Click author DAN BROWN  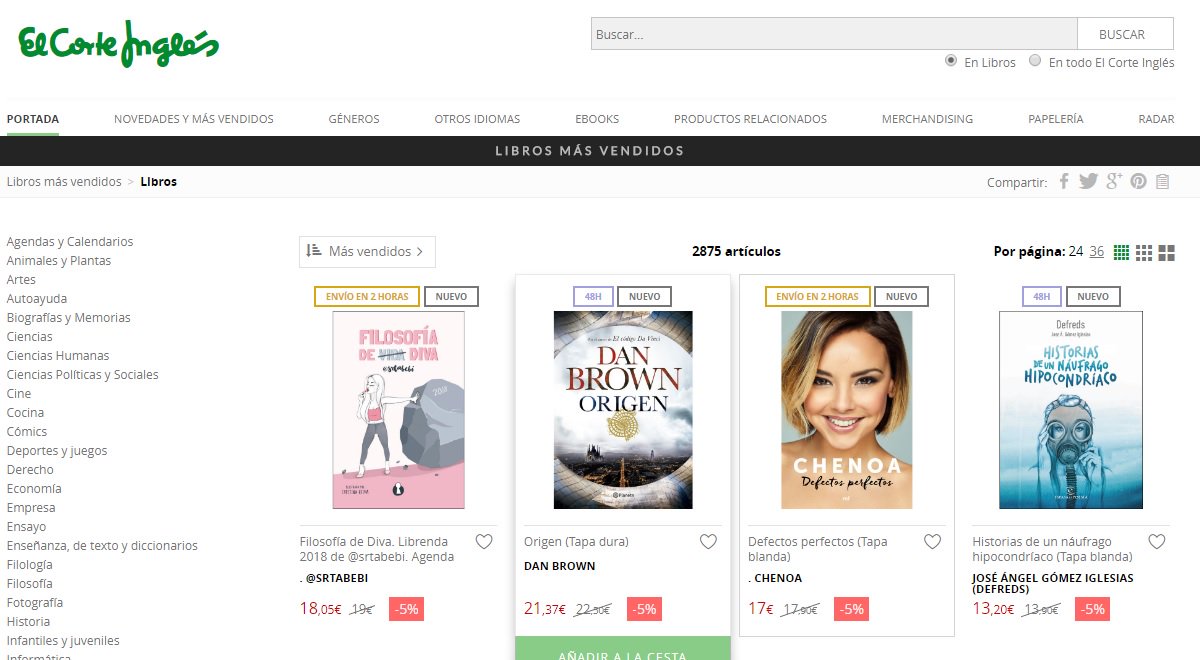(x=560, y=566)
